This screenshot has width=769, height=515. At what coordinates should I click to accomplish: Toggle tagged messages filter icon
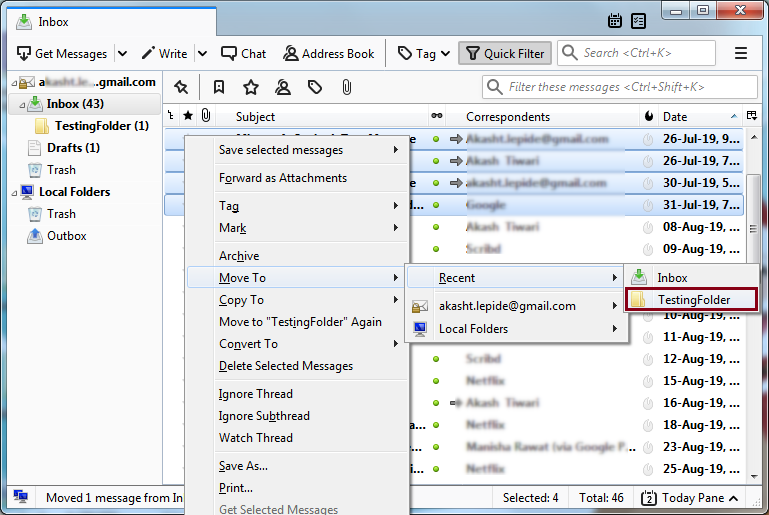coord(315,87)
